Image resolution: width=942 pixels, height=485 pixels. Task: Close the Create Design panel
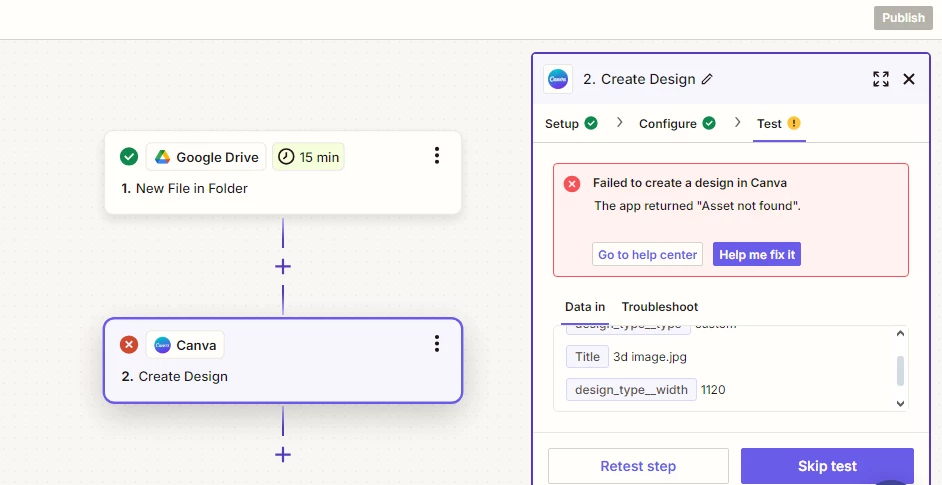tap(909, 79)
